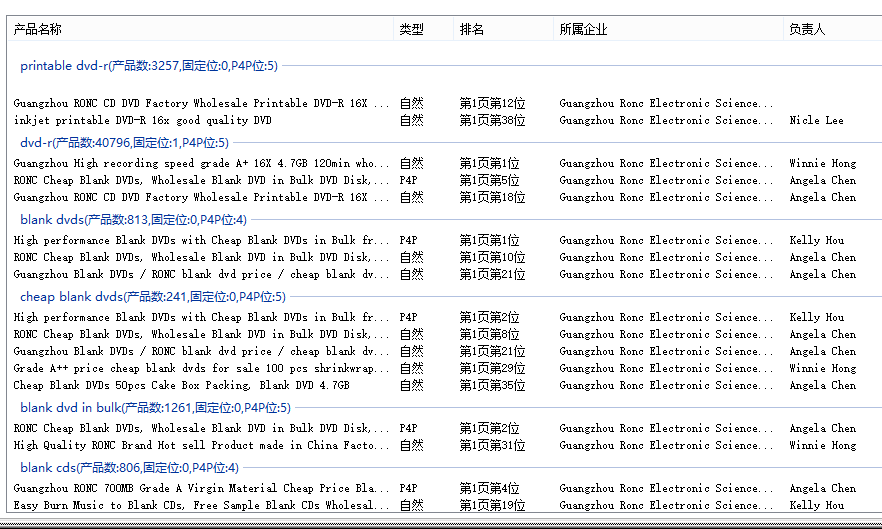Collapse the blank dvd in bulk group
The width and height of the screenshot is (882, 529).
[x=155, y=408]
